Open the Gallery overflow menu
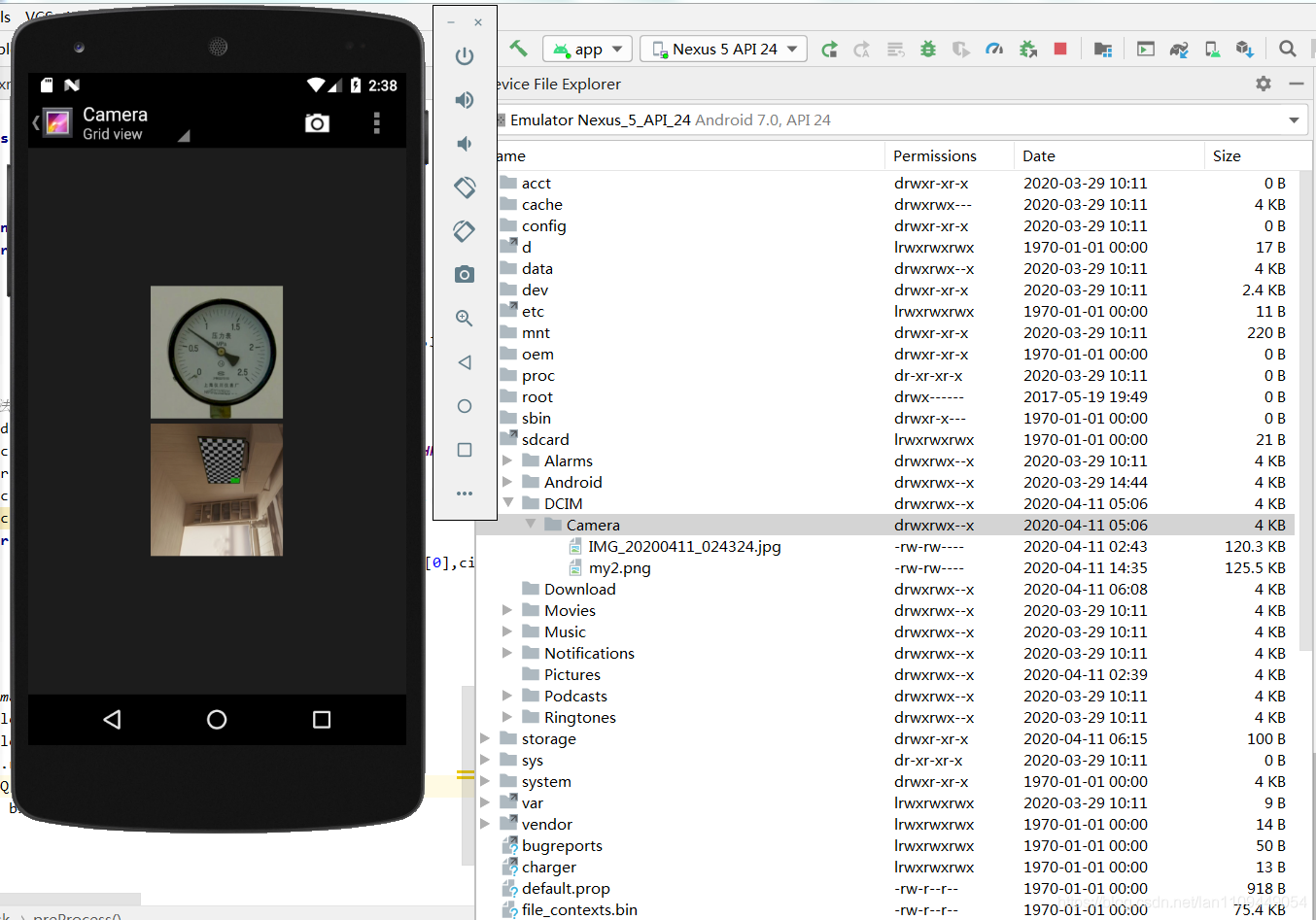 [x=377, y=123]
